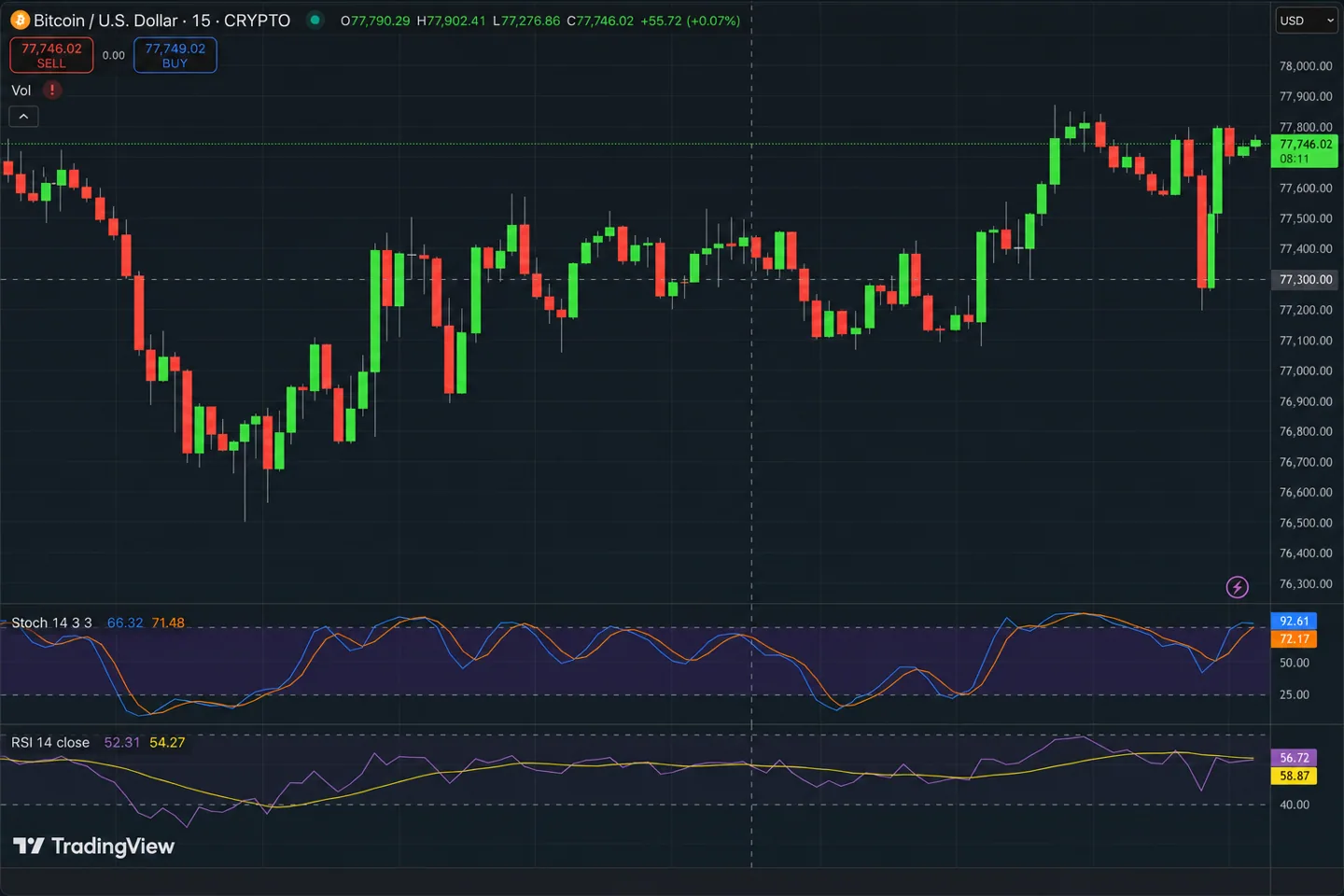Click the red volume warning icon

(52, 91)
